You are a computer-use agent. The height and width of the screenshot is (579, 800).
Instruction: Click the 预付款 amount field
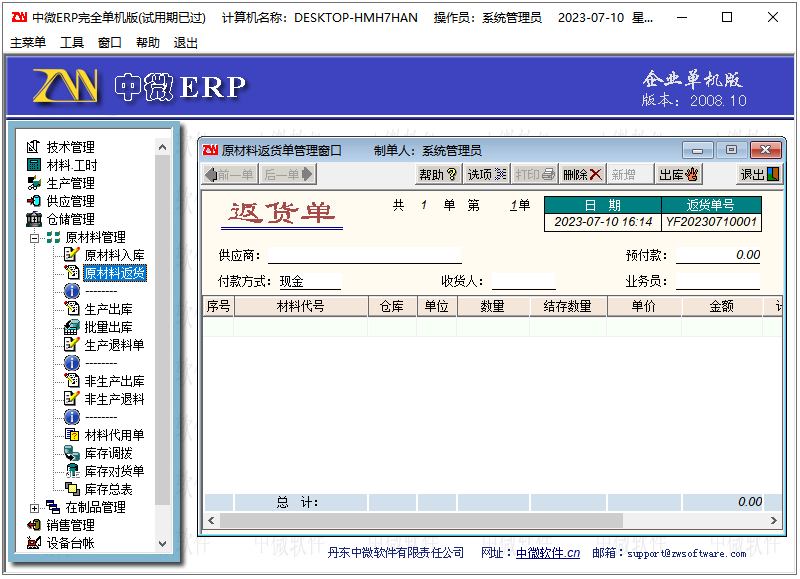coord(718,255)
